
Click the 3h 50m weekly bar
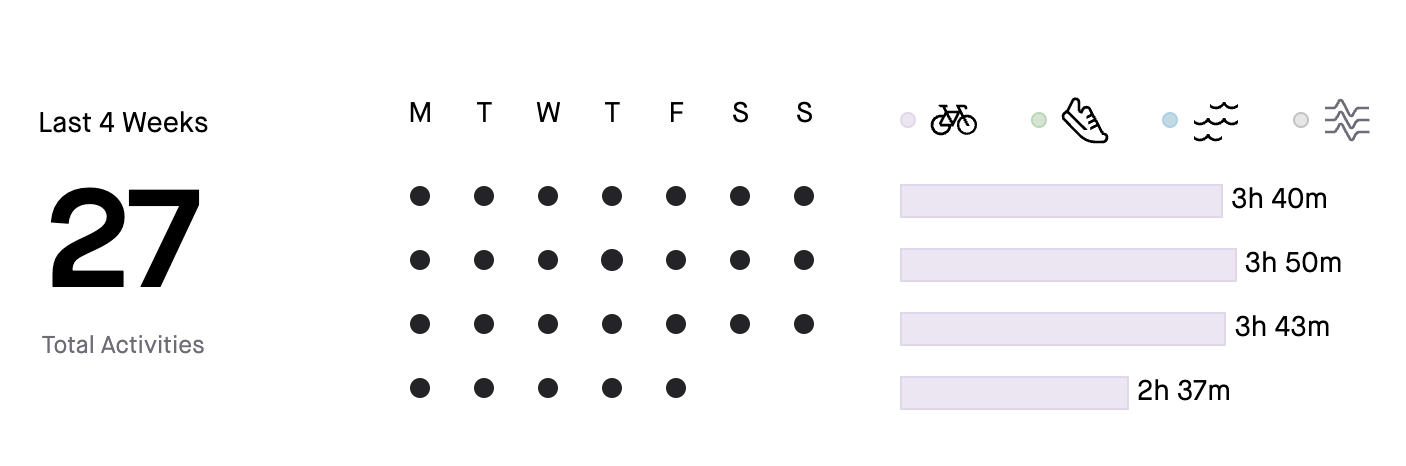click(x=1068, y=264)
